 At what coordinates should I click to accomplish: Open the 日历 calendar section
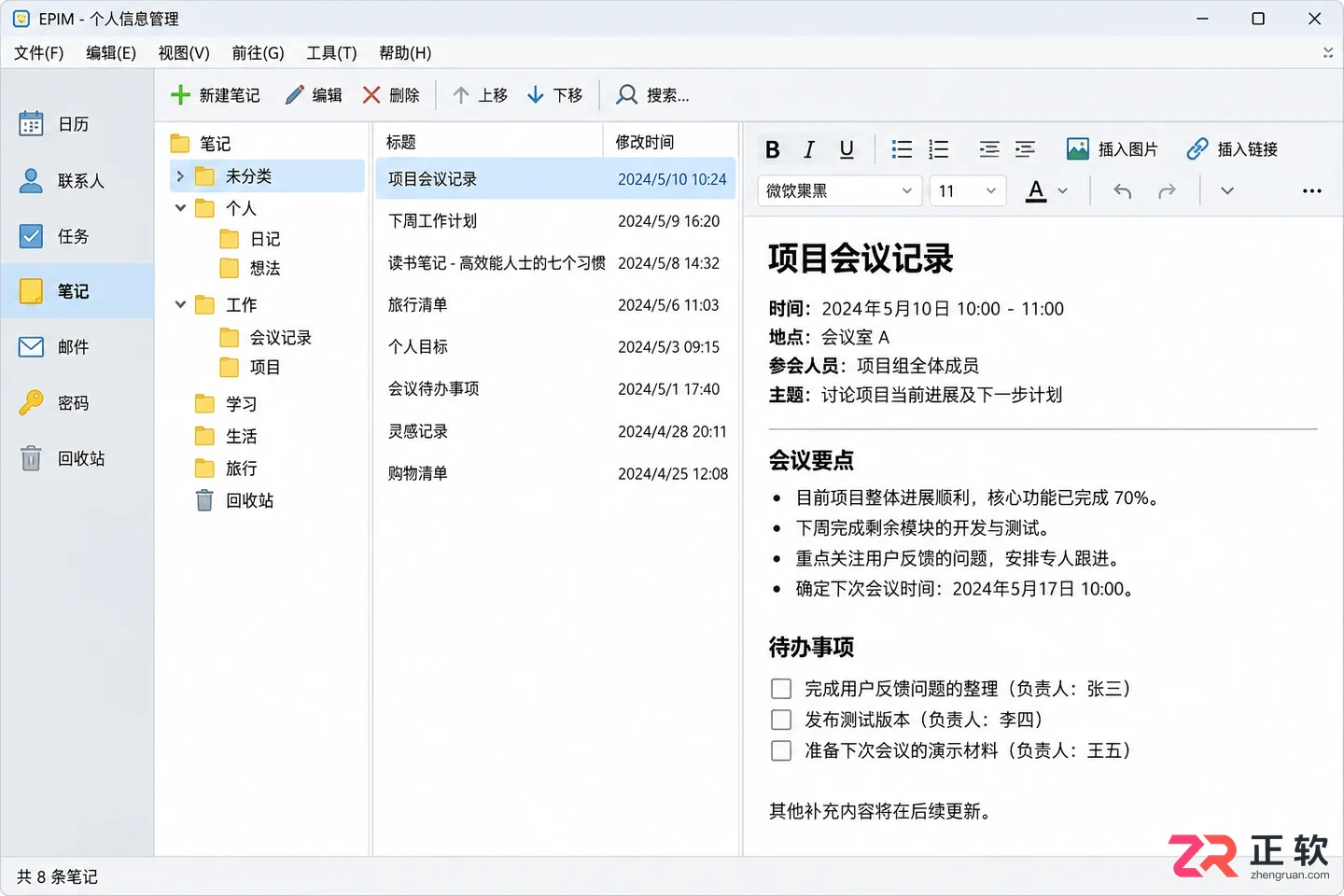[x=77, y=124]
